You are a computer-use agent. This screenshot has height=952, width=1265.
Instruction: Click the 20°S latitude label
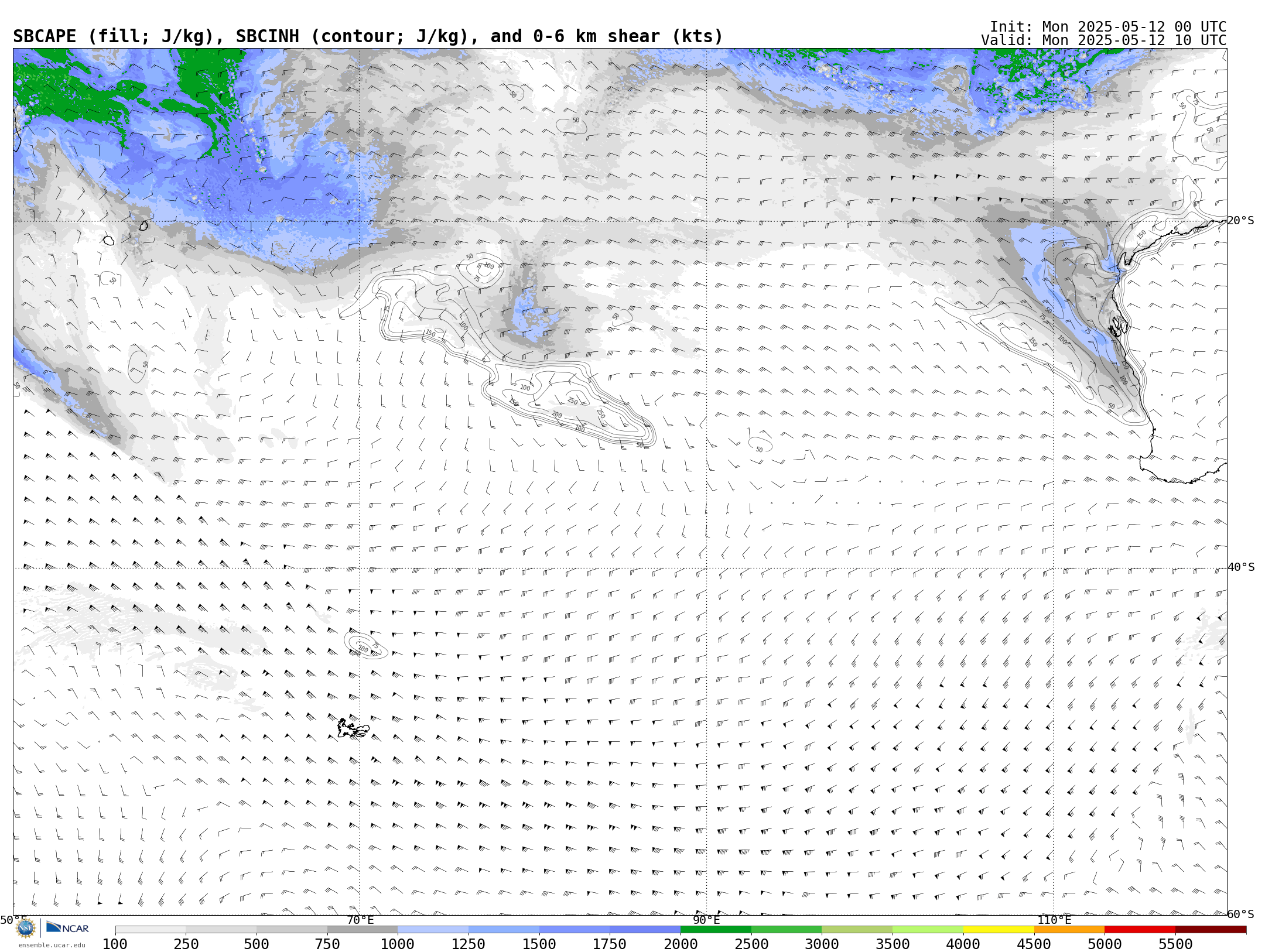click(1240, 221)
